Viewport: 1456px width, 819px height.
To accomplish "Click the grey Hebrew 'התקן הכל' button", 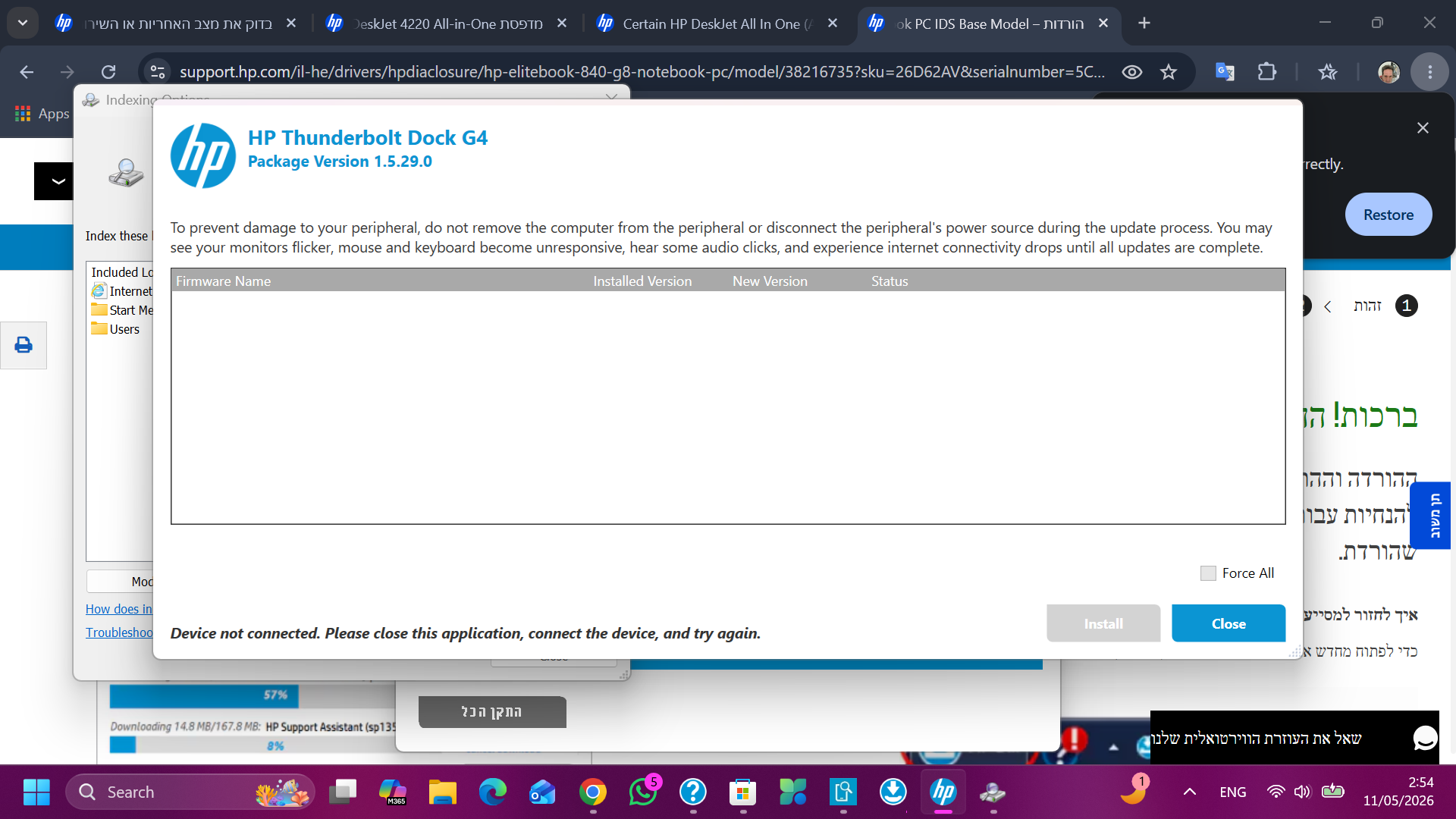I will 492,711.
